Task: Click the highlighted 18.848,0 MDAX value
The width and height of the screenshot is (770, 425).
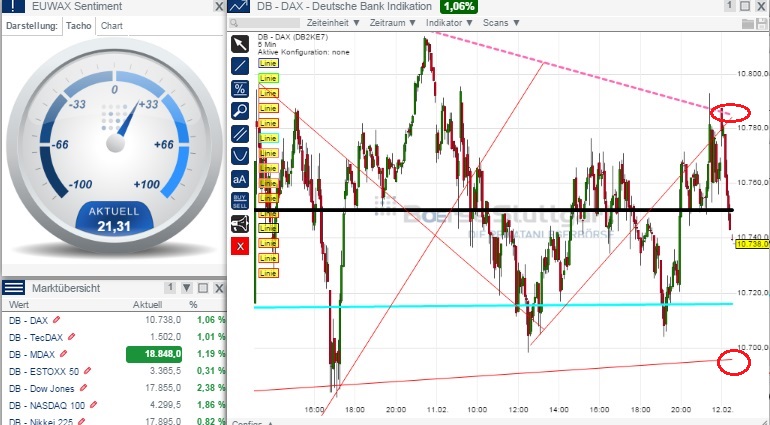Action: point(154,354)
